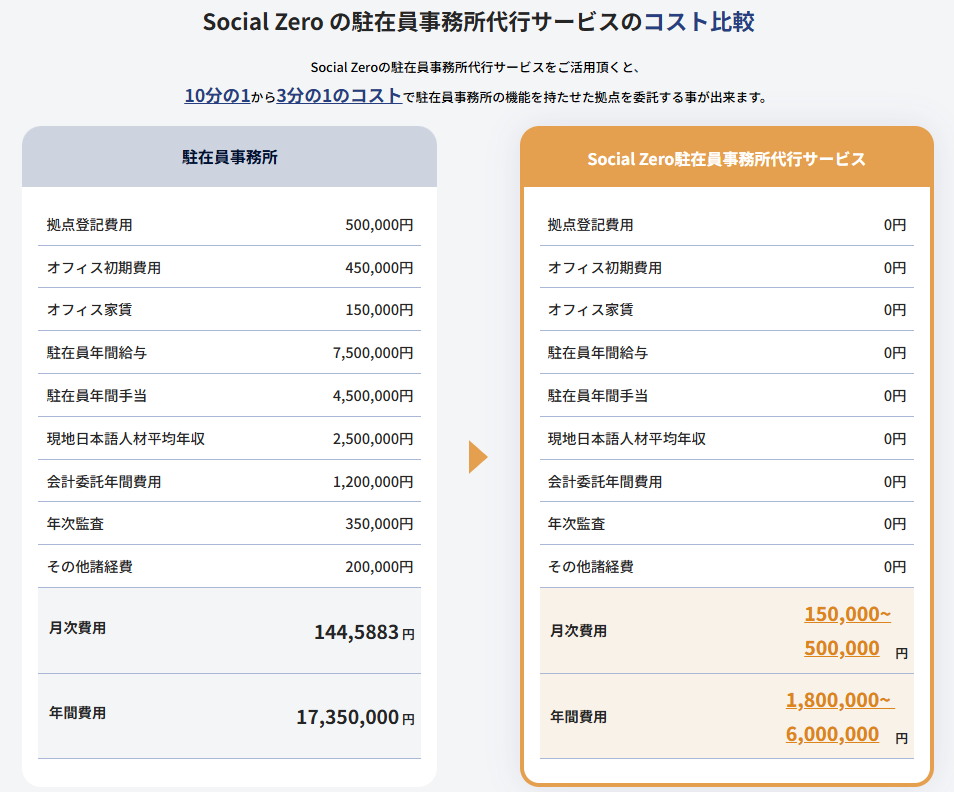Screen dimensions: 954x792
Task: Select the 500,000円 拠点登記費用 value
Action: 378,225
